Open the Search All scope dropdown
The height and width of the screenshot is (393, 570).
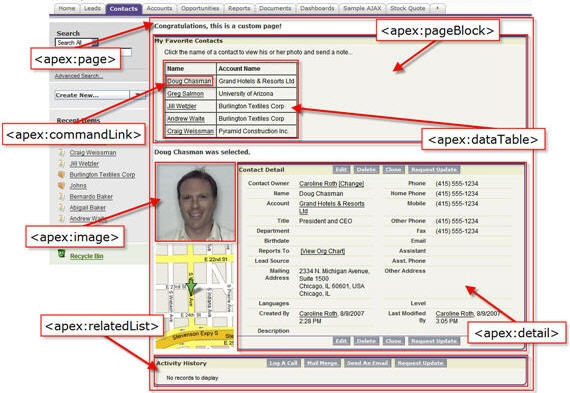click(x=77, y=43)
